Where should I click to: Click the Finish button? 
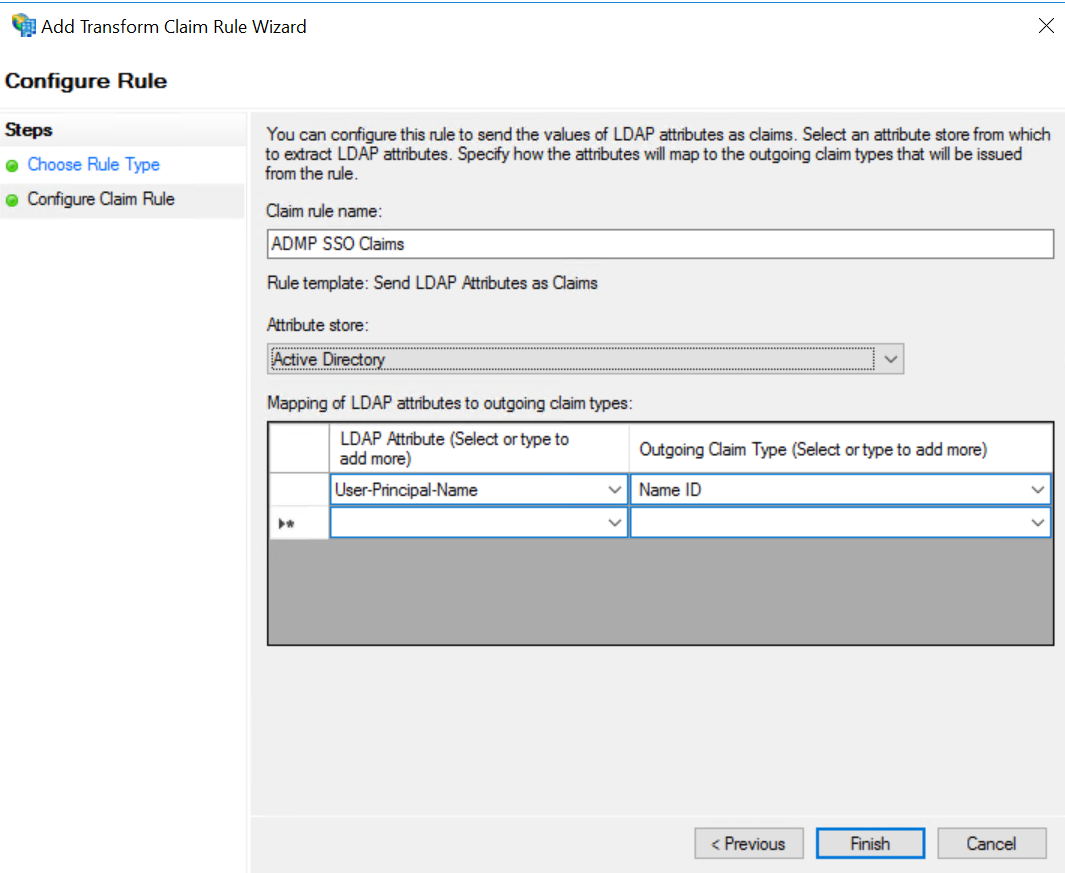pyautogui.click(x=870, y=844)
